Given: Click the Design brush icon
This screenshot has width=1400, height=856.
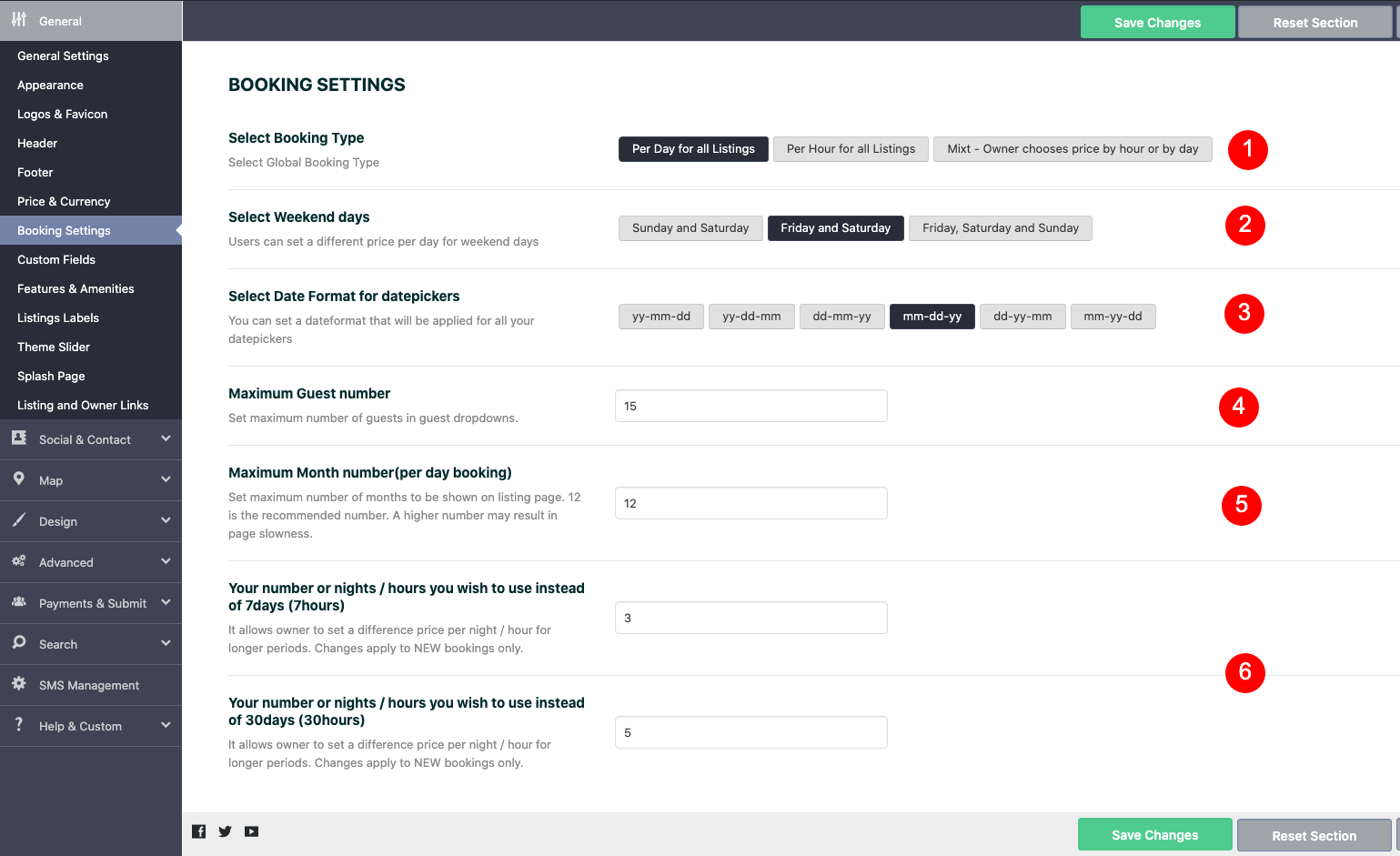Looking at the screenshot, I should [x=19, y=521].
